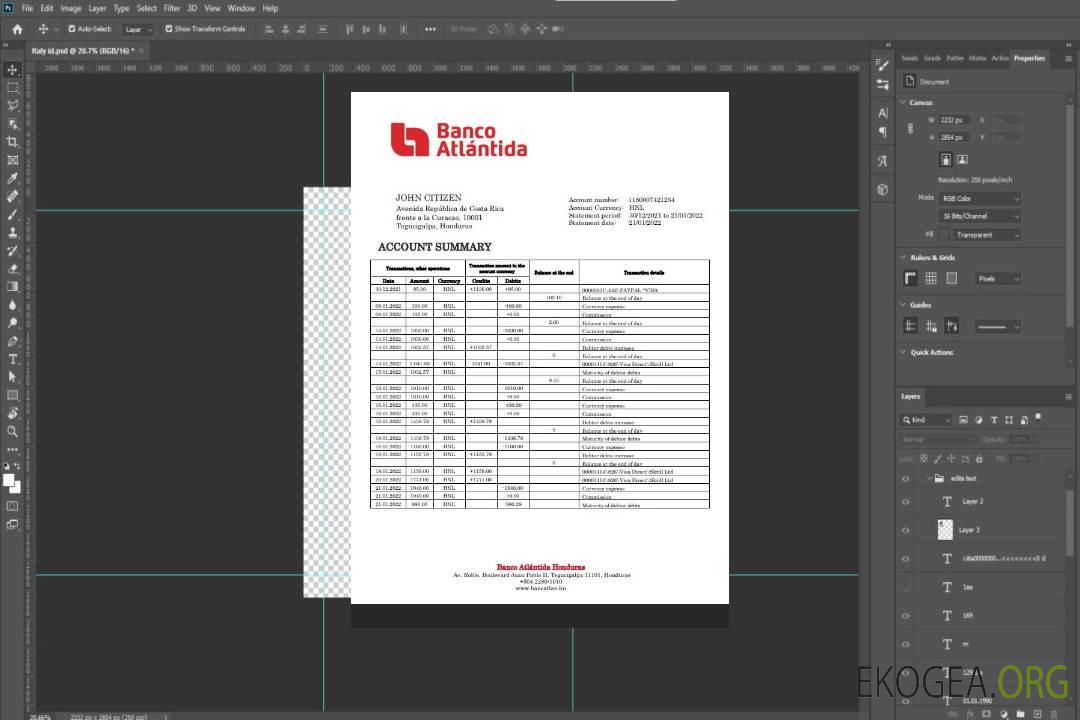The height and width of the screenshot is (720, 1080).
Task: Change screen mode from the toolbar
Action: pos(12,524)
